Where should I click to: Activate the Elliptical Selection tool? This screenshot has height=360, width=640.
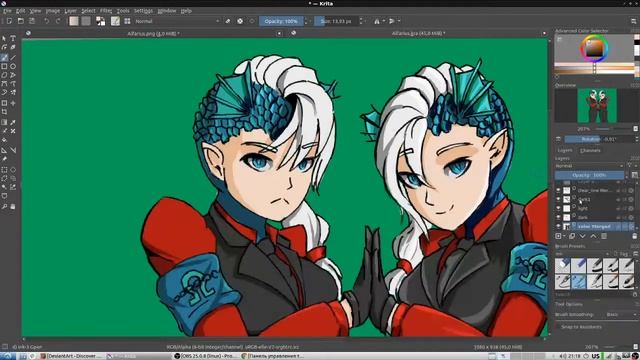13,169
